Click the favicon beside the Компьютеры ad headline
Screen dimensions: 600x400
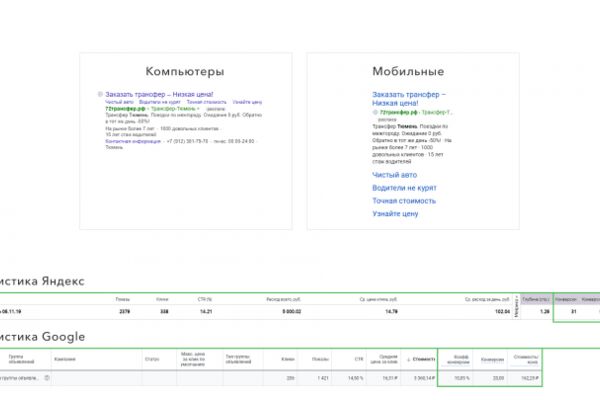100,94
